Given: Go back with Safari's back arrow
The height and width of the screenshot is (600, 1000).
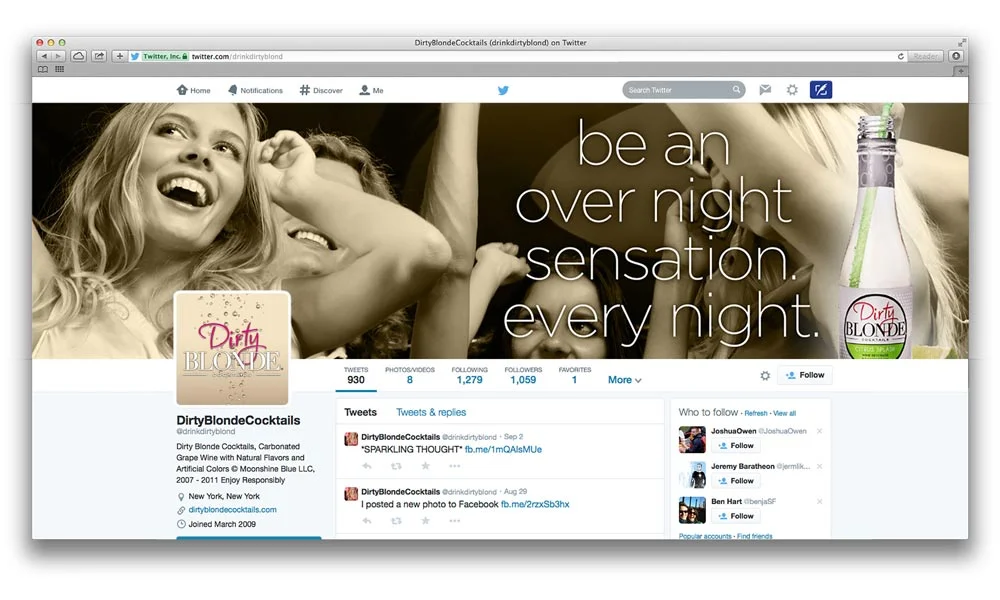Looking at the screenshot, I should pyautogui.click(x=43, y=56).
